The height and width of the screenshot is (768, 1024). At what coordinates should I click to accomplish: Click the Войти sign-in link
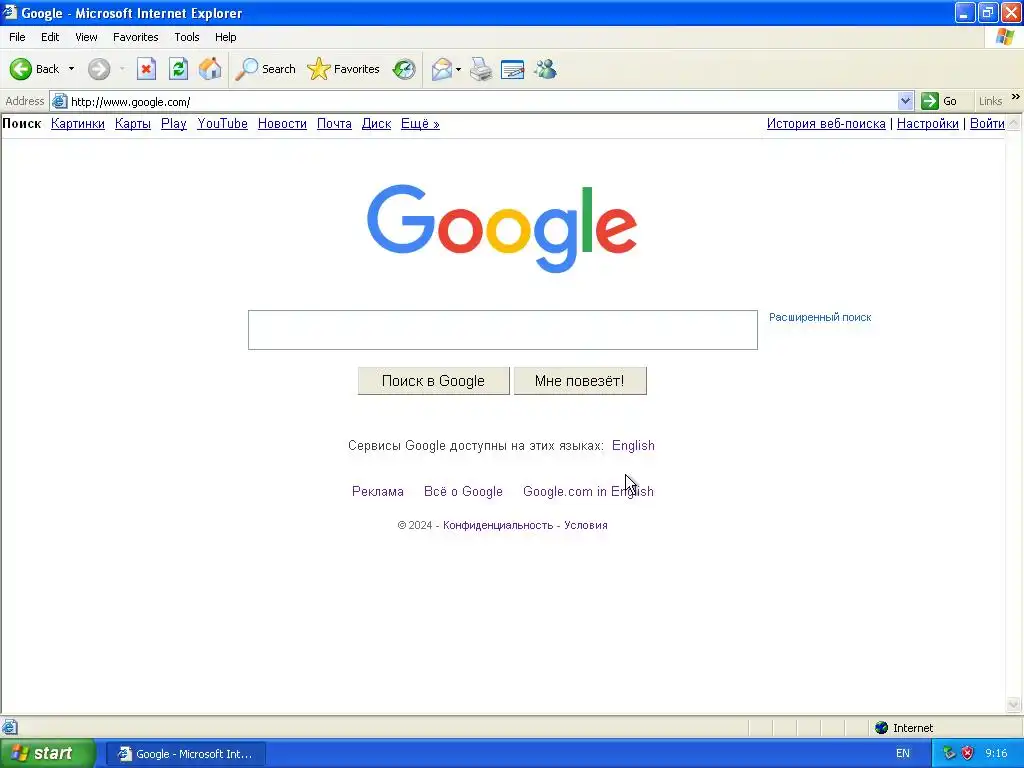click(x=987, y=123)
